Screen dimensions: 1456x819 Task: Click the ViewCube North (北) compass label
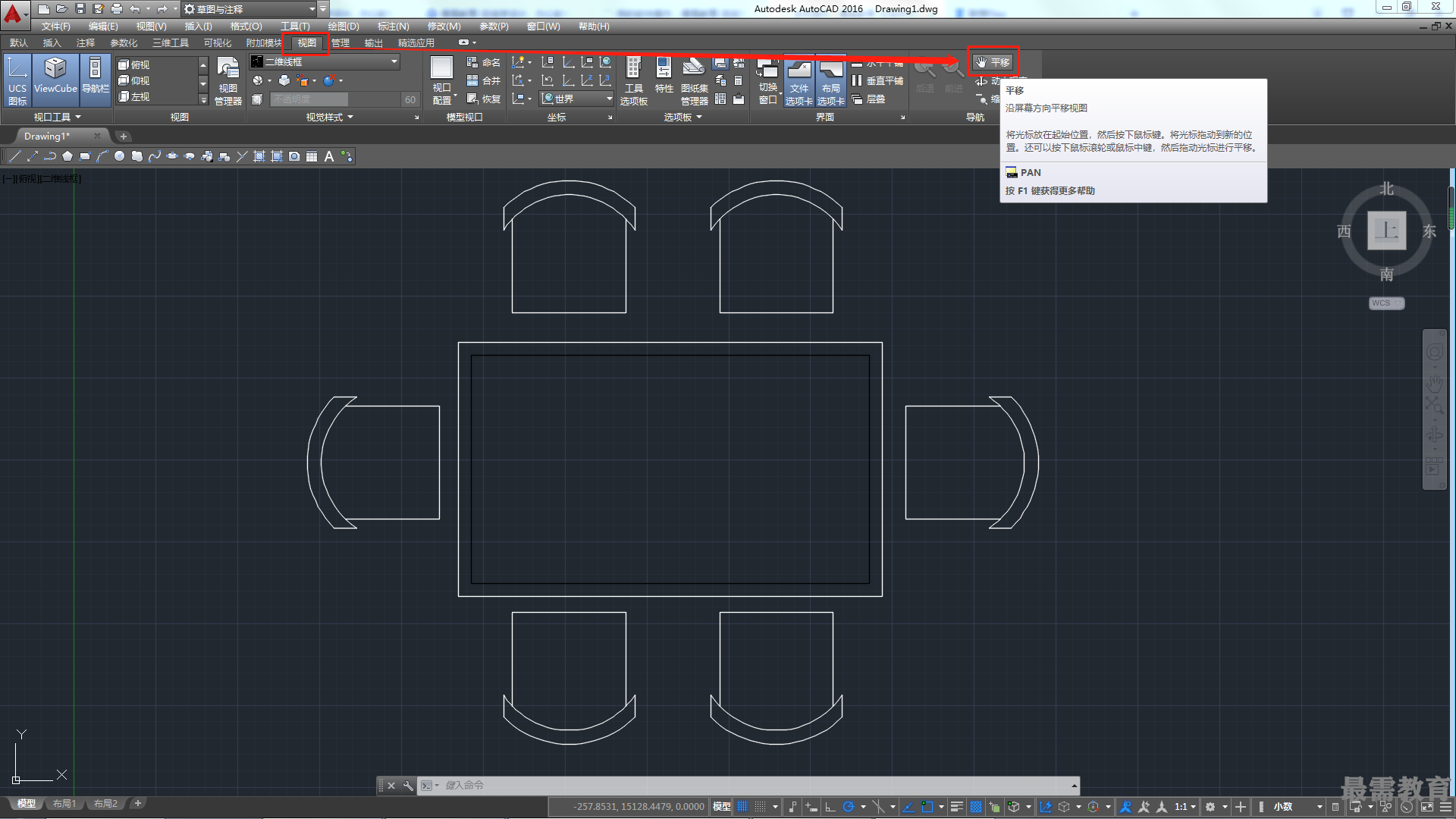point(1387,189)
